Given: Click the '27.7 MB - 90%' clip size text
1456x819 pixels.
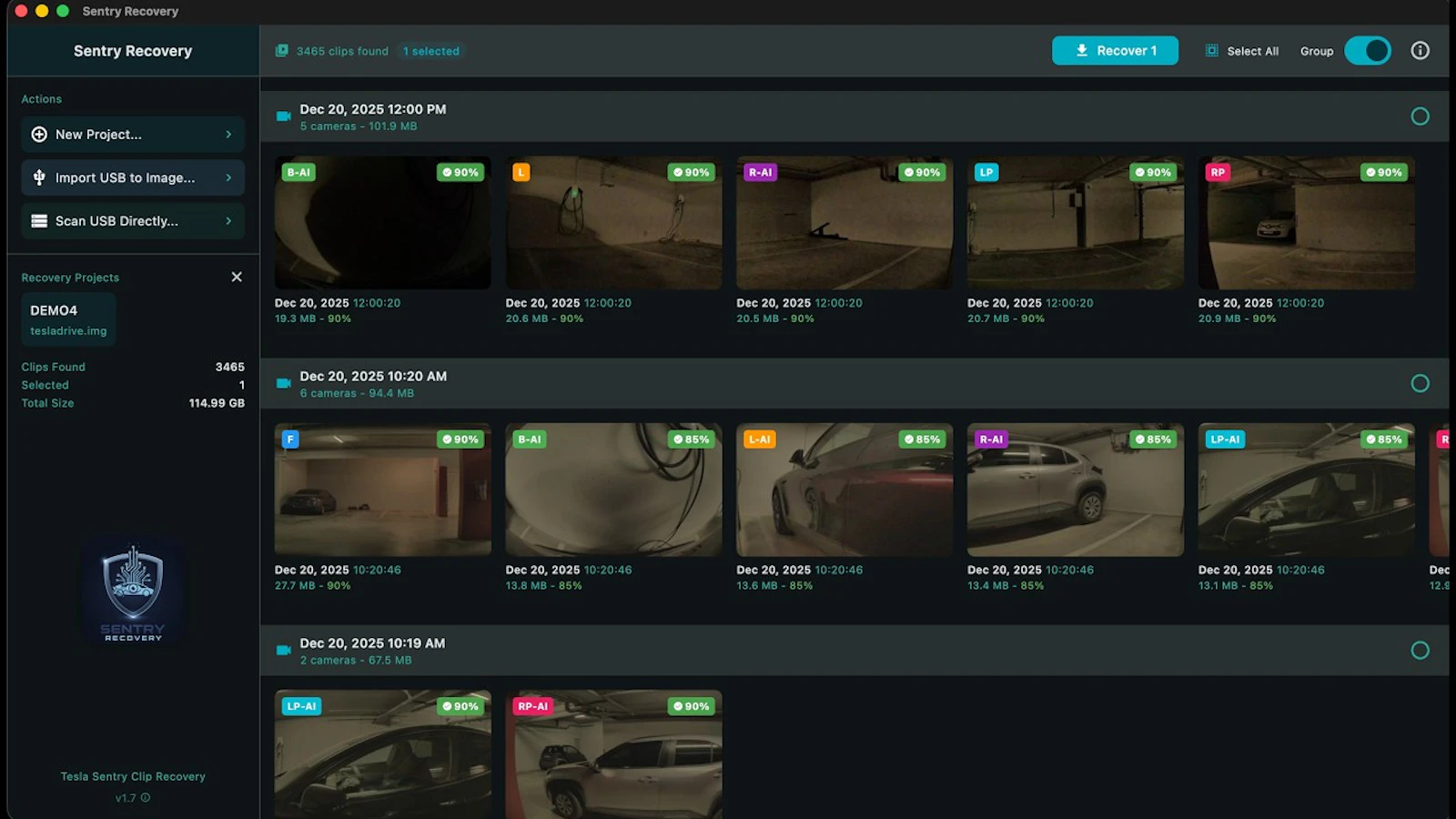Looking at the screenshot, I should coord(313,585).
